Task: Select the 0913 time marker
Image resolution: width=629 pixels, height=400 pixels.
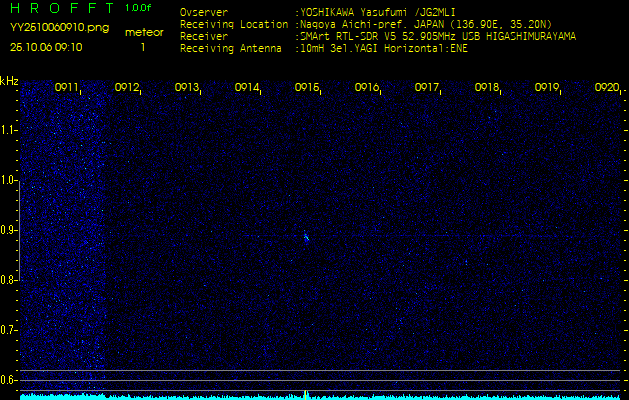Action: (187, 88)
